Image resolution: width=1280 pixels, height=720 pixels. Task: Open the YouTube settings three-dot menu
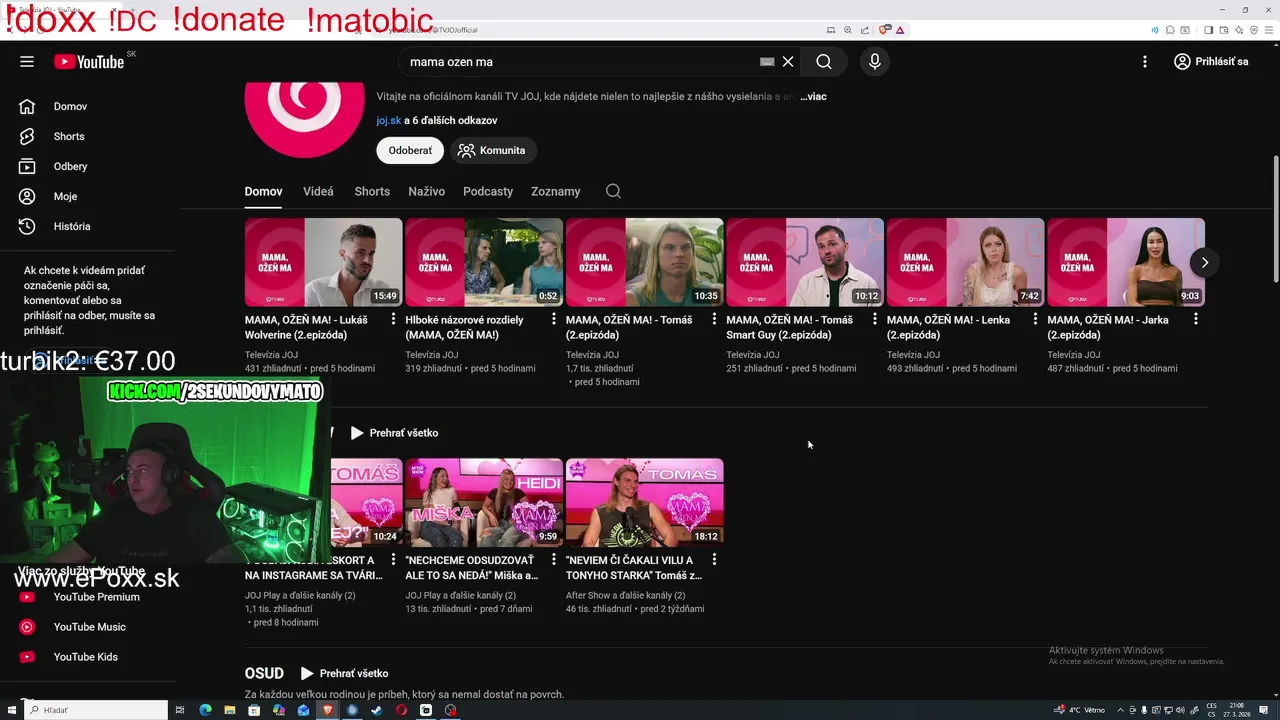(1145, 61)
